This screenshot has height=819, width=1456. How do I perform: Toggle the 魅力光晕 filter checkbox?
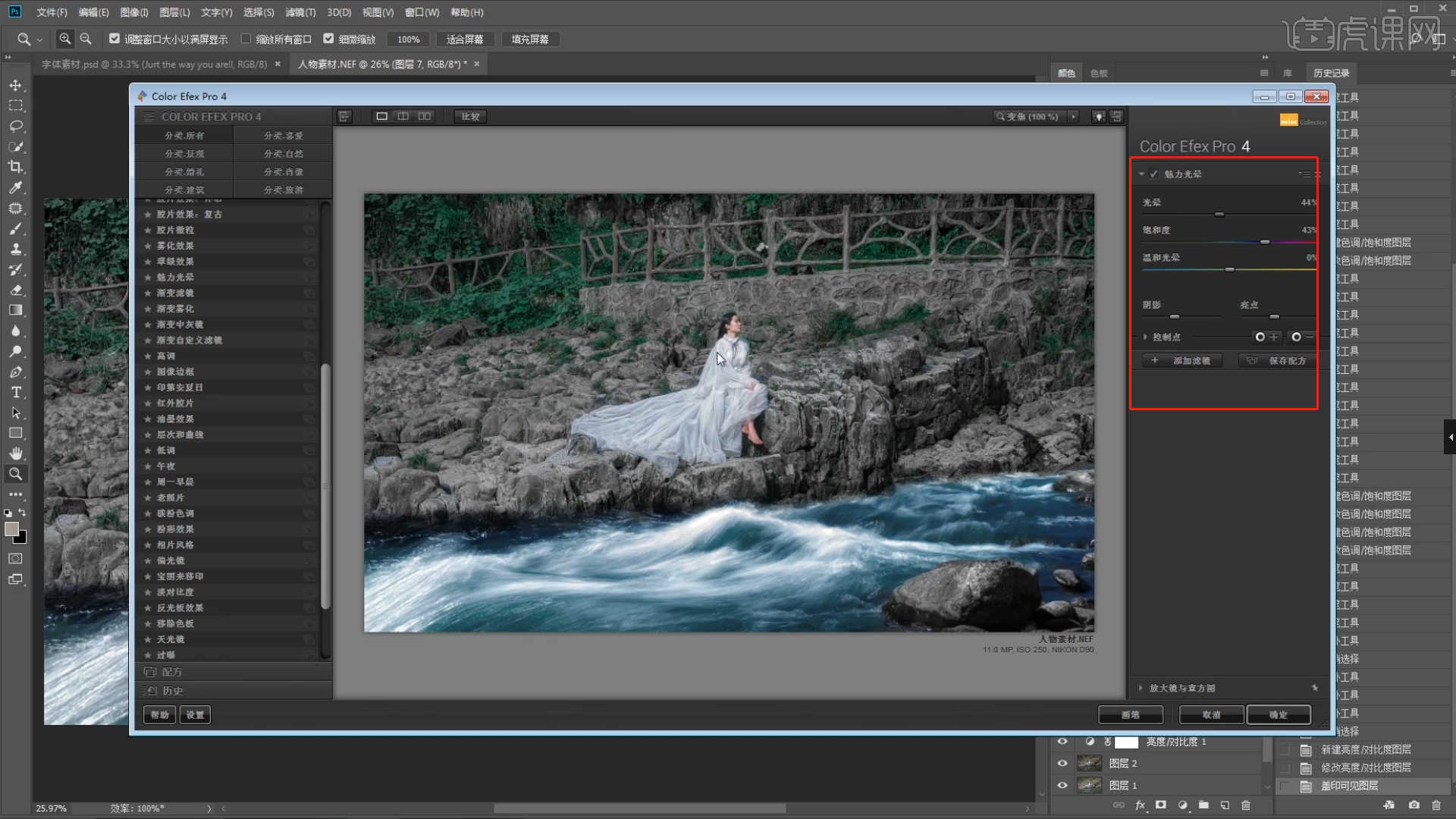[x=1154, y=174]
